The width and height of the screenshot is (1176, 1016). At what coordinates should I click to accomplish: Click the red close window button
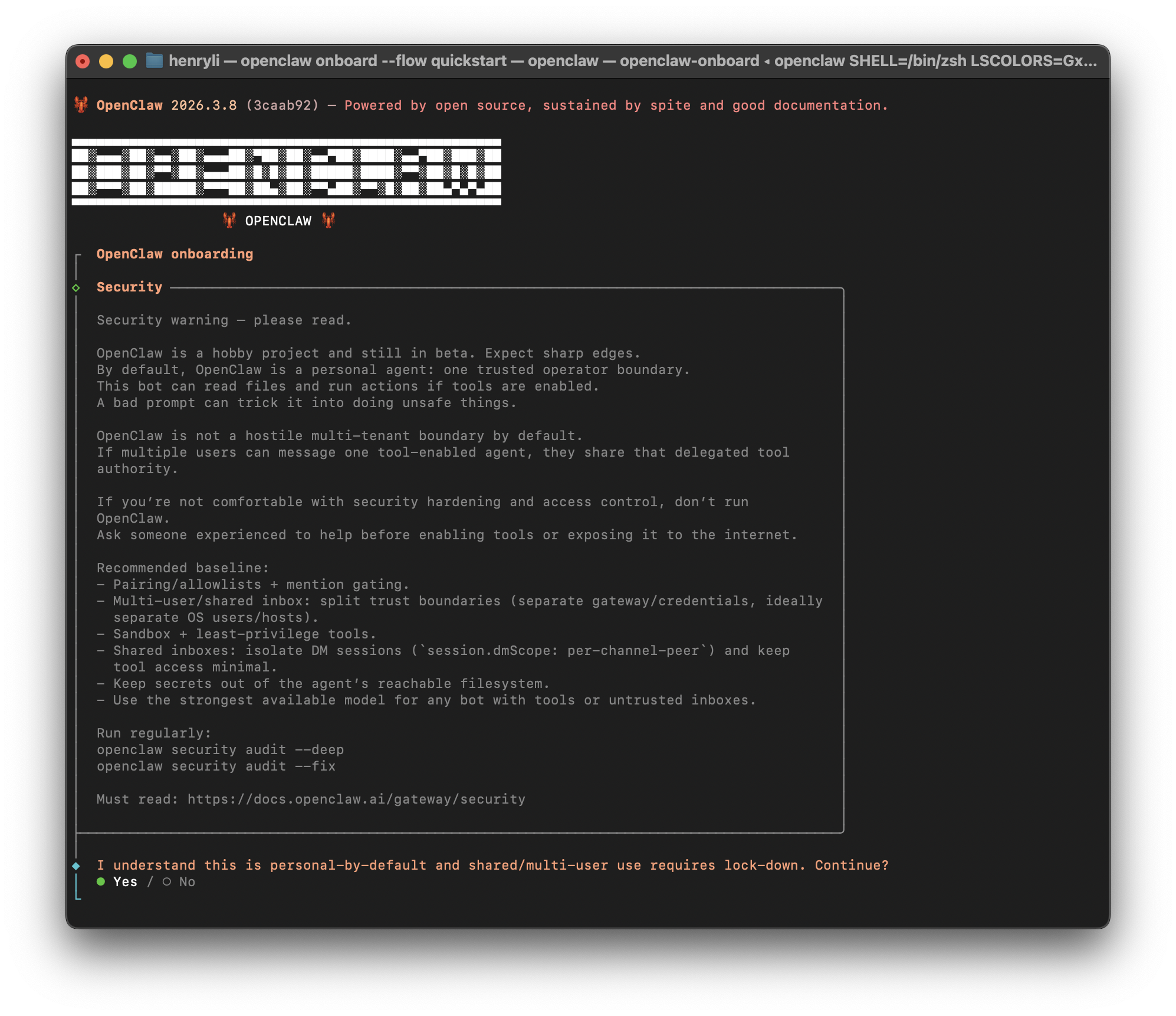pyautogui.click(x=83, y=61)
